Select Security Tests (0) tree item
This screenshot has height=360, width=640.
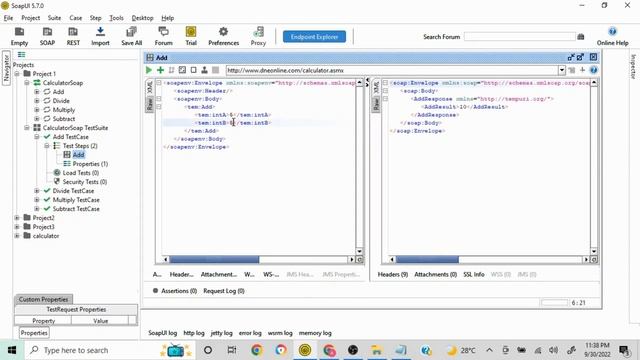point(85,182)
